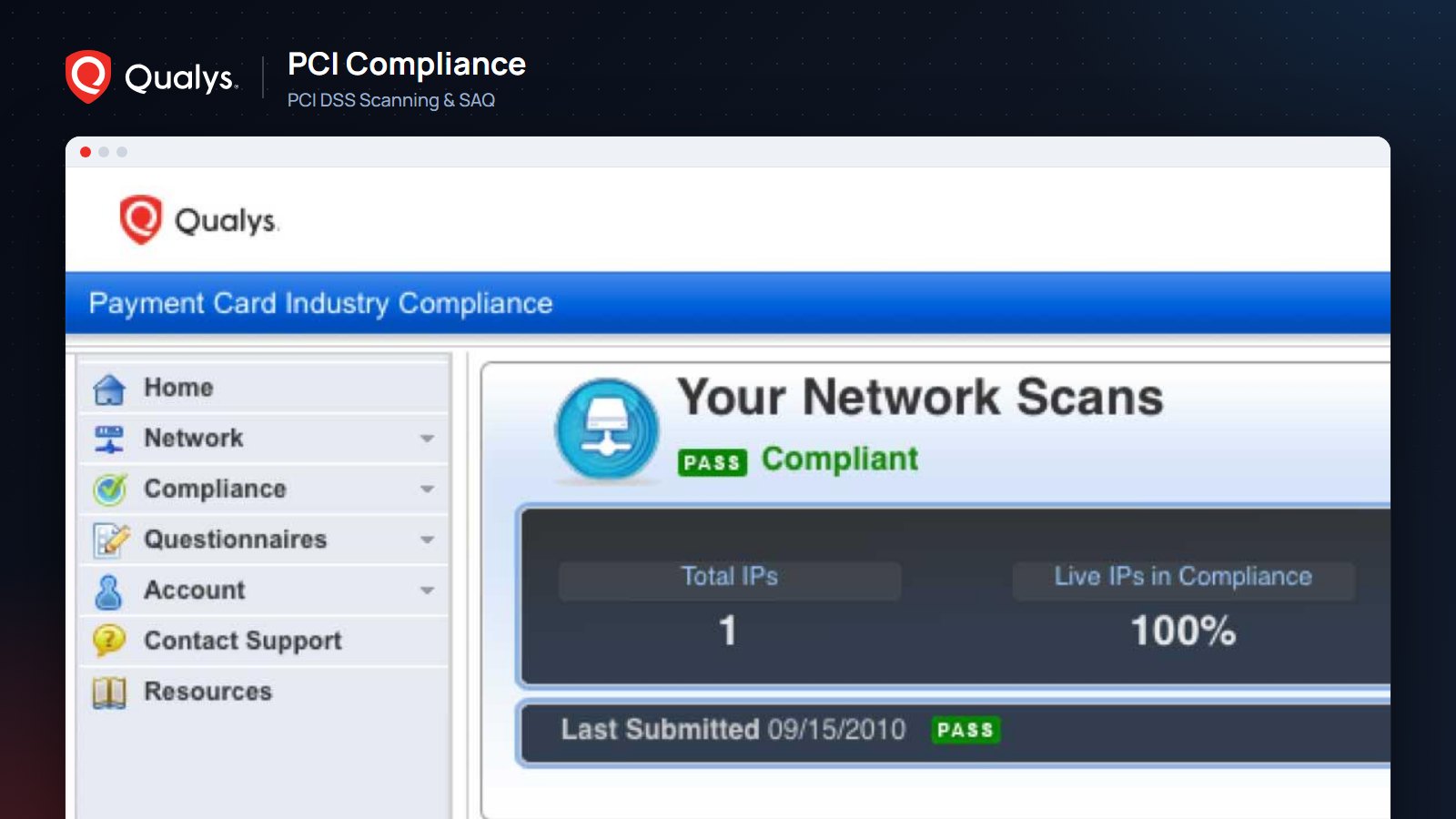The width and height of the screenshot is (1456, 819).
Task: Click the Live IPs in Compliance label
Action: pyautogui.click(x=1183, y=577)
